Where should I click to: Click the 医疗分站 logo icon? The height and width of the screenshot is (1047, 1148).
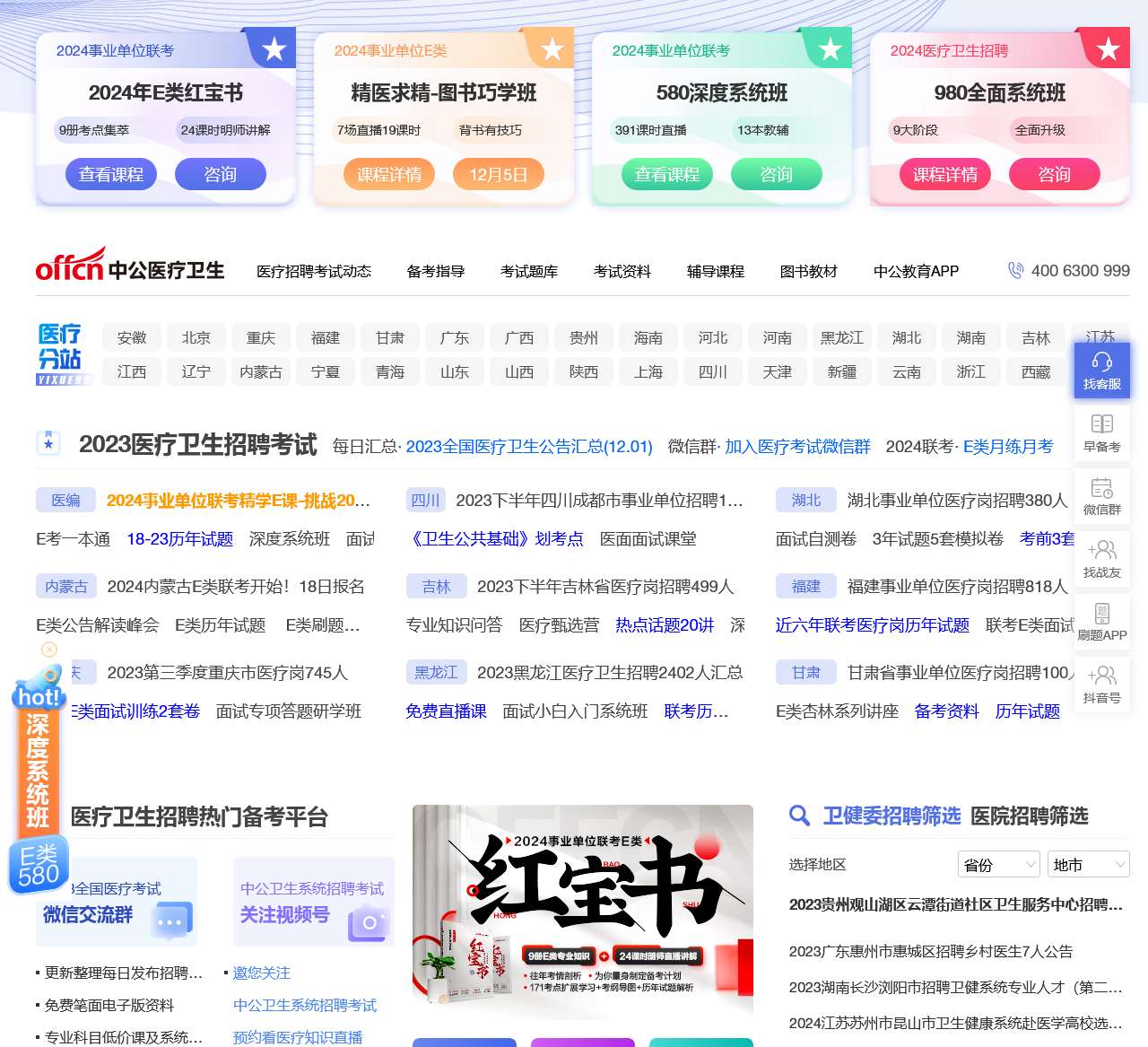pyautogui.click(x=64, y=353)
